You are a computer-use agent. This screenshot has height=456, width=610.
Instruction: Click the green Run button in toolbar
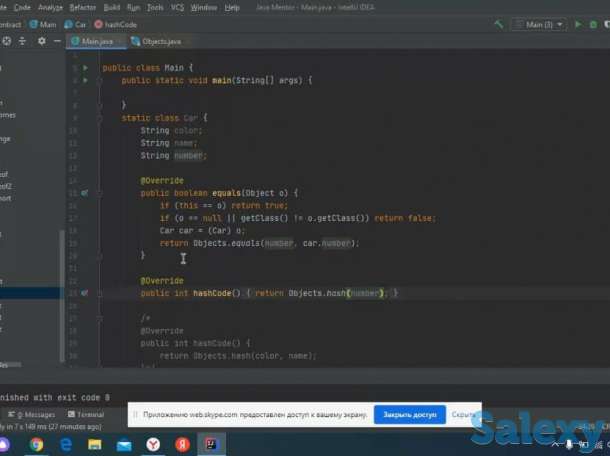point(577,23)
